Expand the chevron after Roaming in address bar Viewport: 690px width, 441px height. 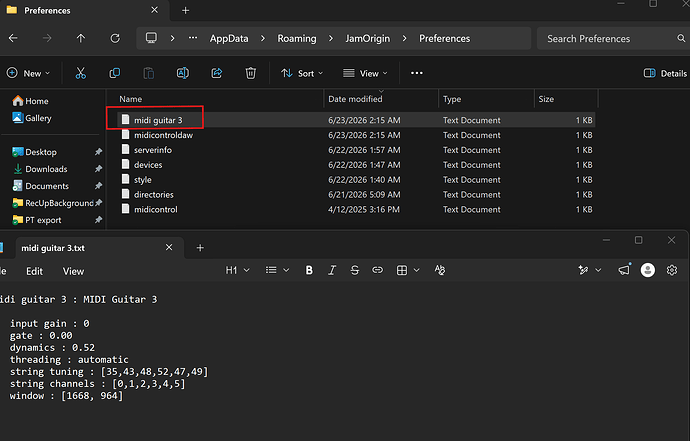331,39
